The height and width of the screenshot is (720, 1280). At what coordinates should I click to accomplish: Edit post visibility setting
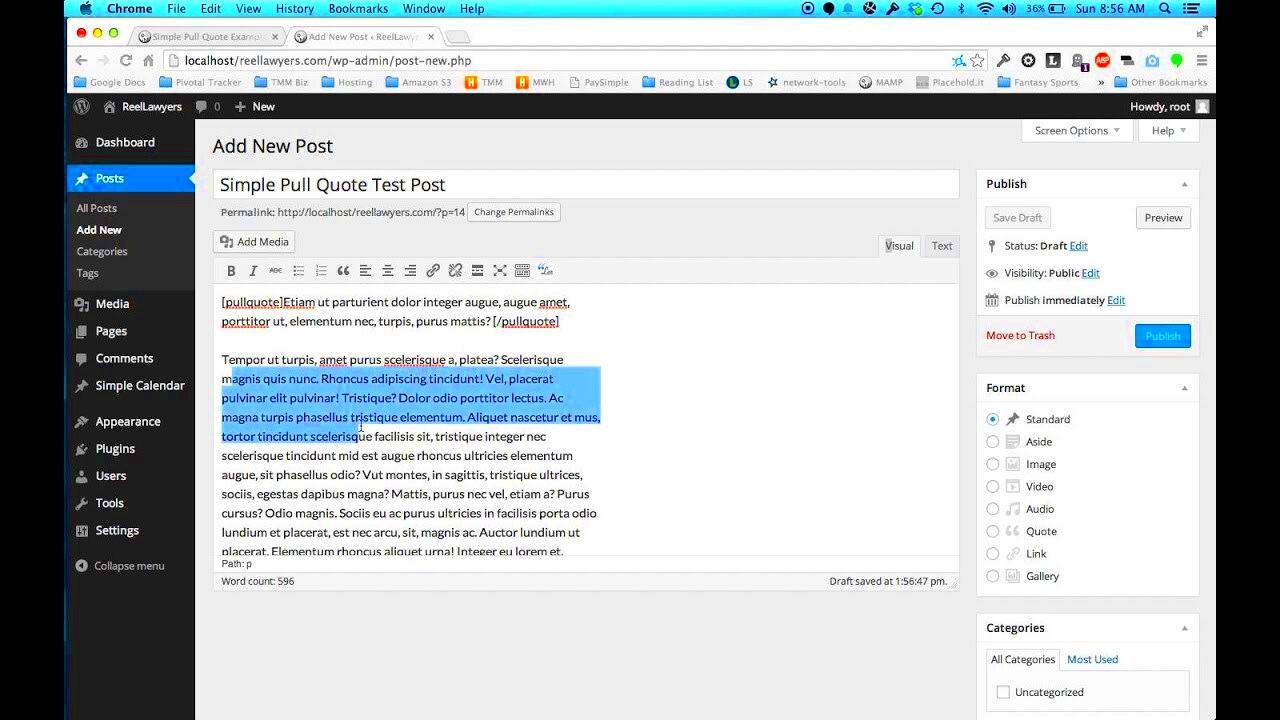1090,273
